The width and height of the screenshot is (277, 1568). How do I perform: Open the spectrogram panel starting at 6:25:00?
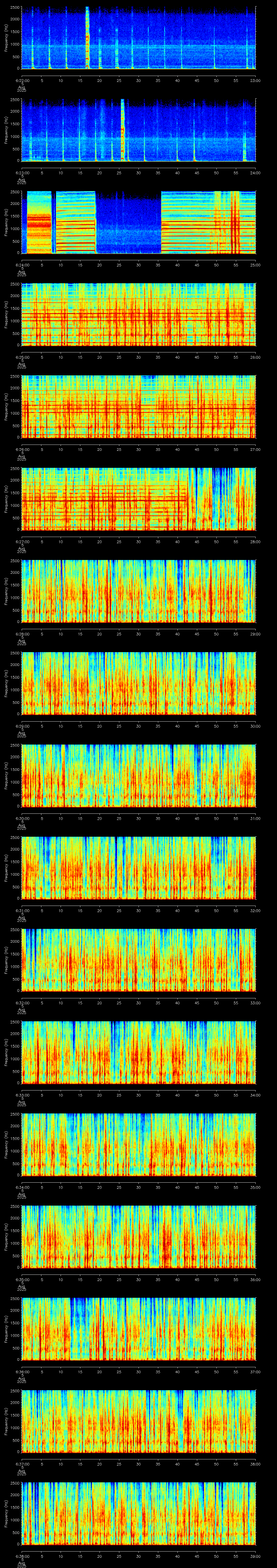[x=139, y=314]
